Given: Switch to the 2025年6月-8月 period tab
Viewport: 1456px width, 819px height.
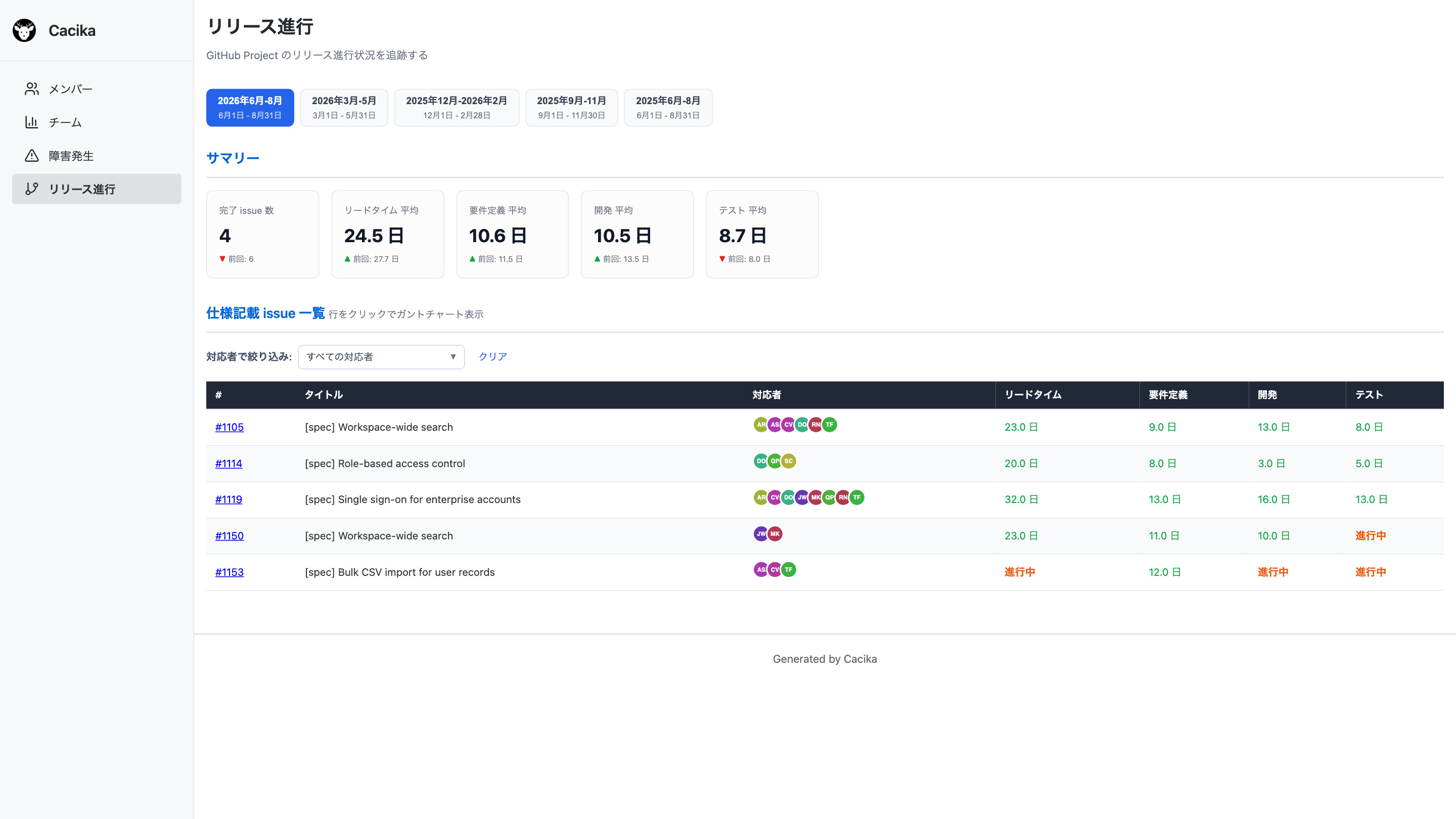Looking at the screenshot, I should coord(668,107).
